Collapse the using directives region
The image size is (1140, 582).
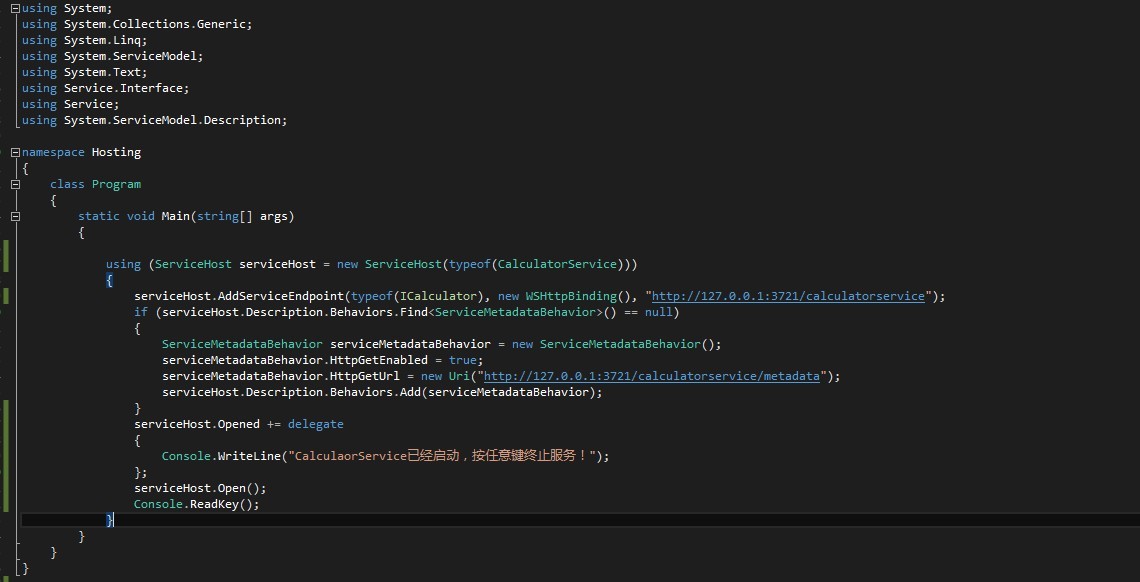coord(16,8)
